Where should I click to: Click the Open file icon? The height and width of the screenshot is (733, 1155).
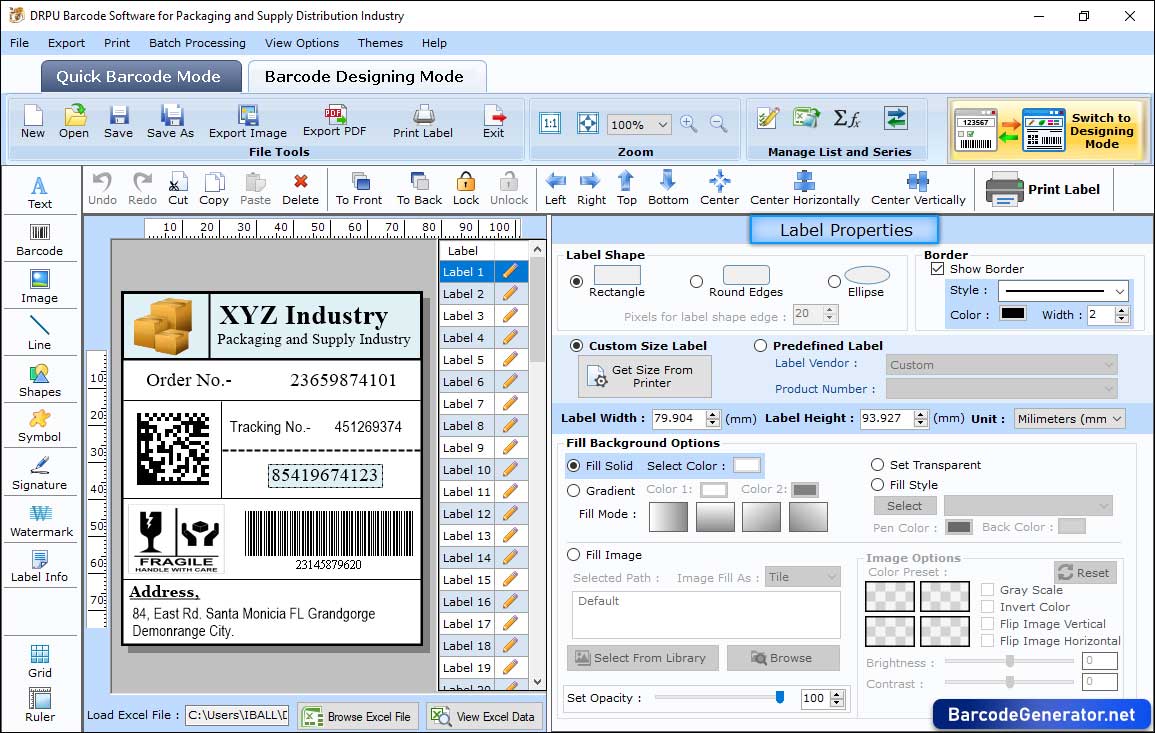pos(74,122)
